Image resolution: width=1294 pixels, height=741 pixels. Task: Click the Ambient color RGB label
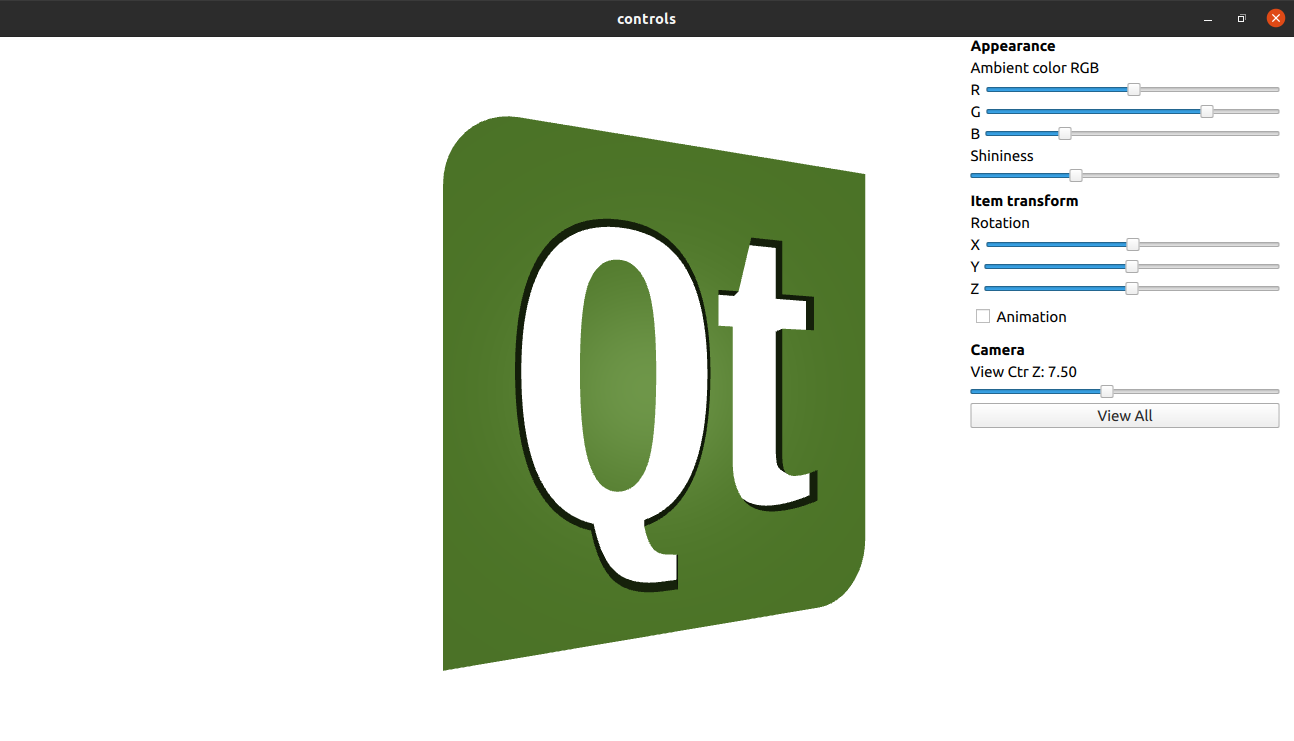click(x=1035, y=68)
